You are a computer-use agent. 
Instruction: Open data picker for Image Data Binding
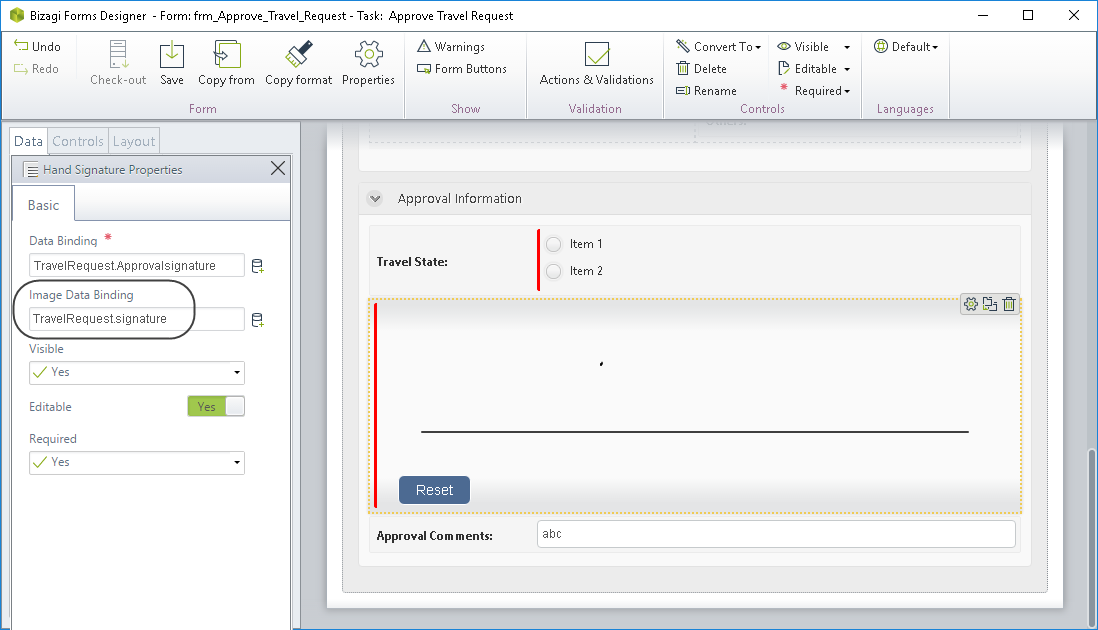pos(258,320)
